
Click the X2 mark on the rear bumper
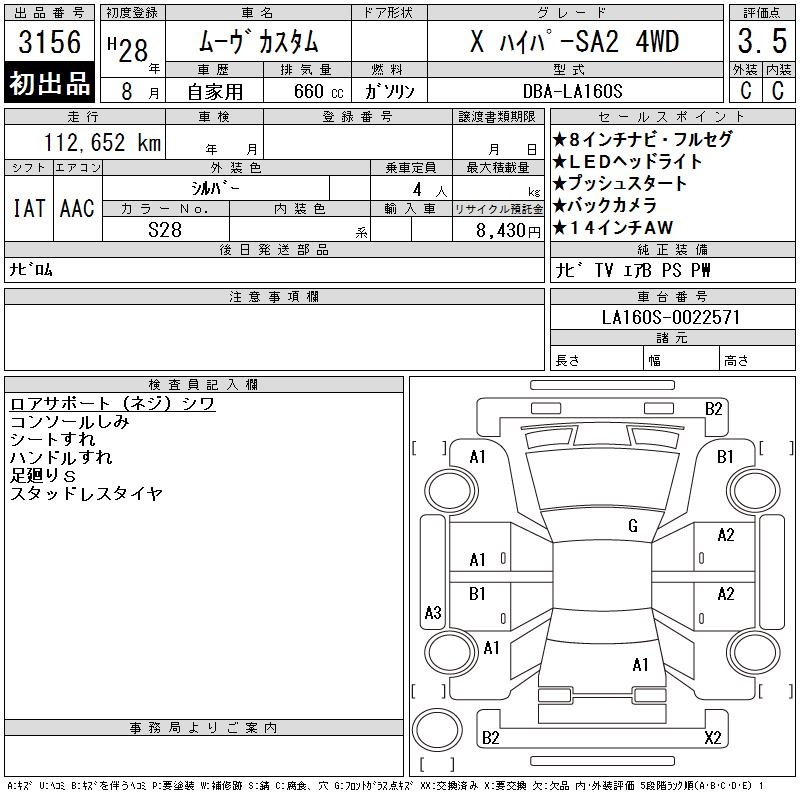713,737
